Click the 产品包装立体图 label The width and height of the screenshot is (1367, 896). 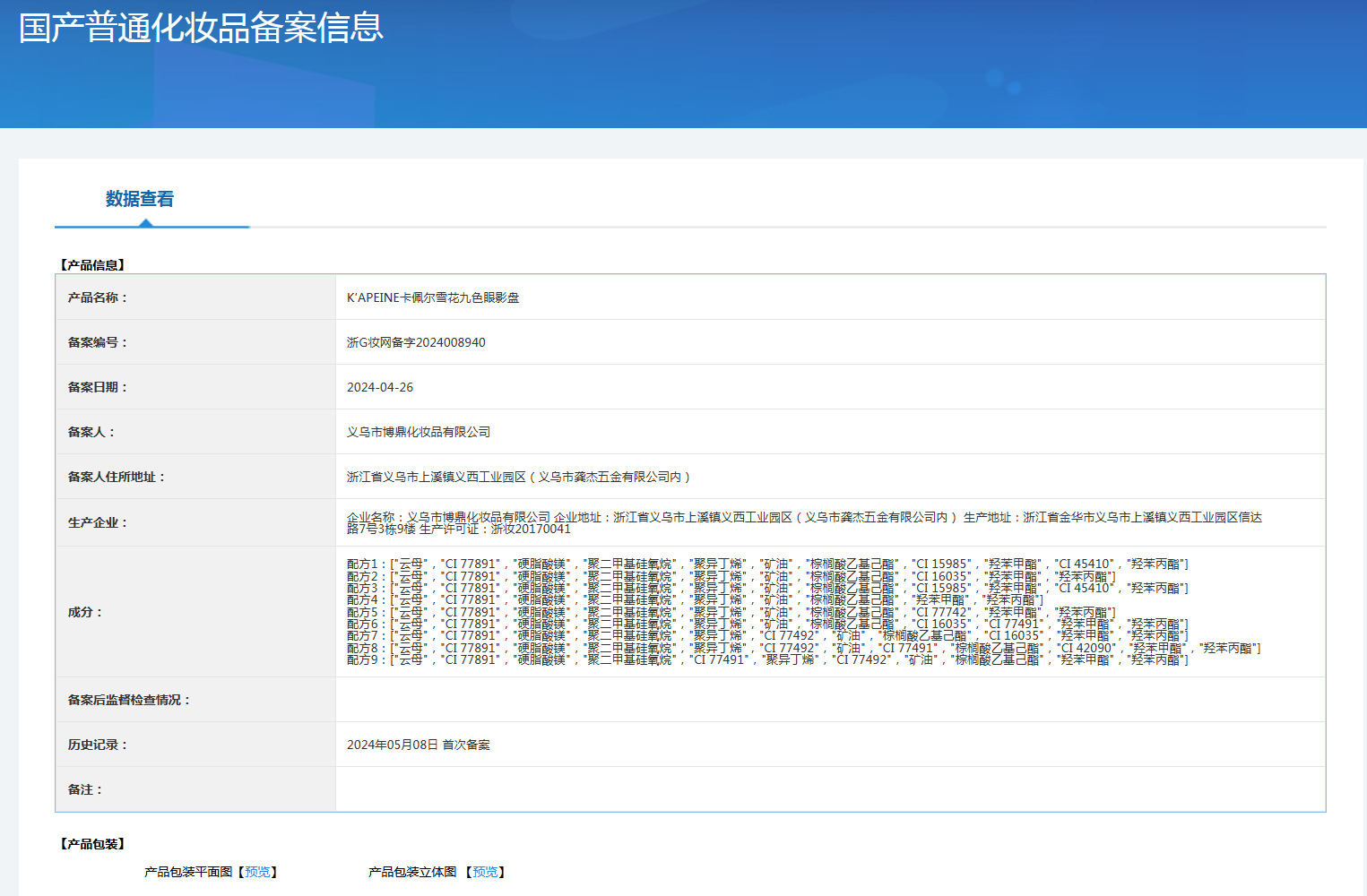click(x=412, y=872)
